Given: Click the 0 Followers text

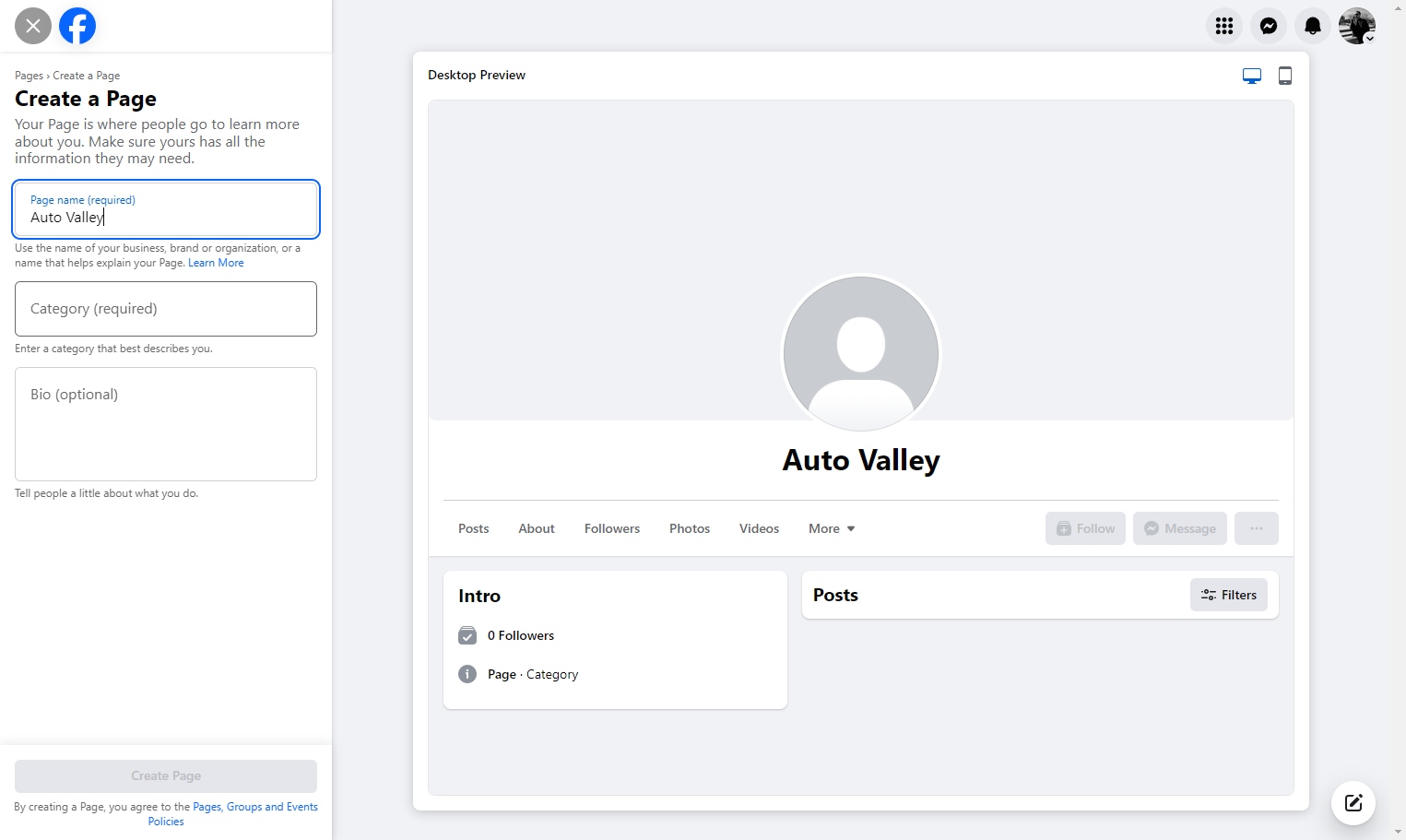Looking at the screenshot, I should [x=521, y=635].
